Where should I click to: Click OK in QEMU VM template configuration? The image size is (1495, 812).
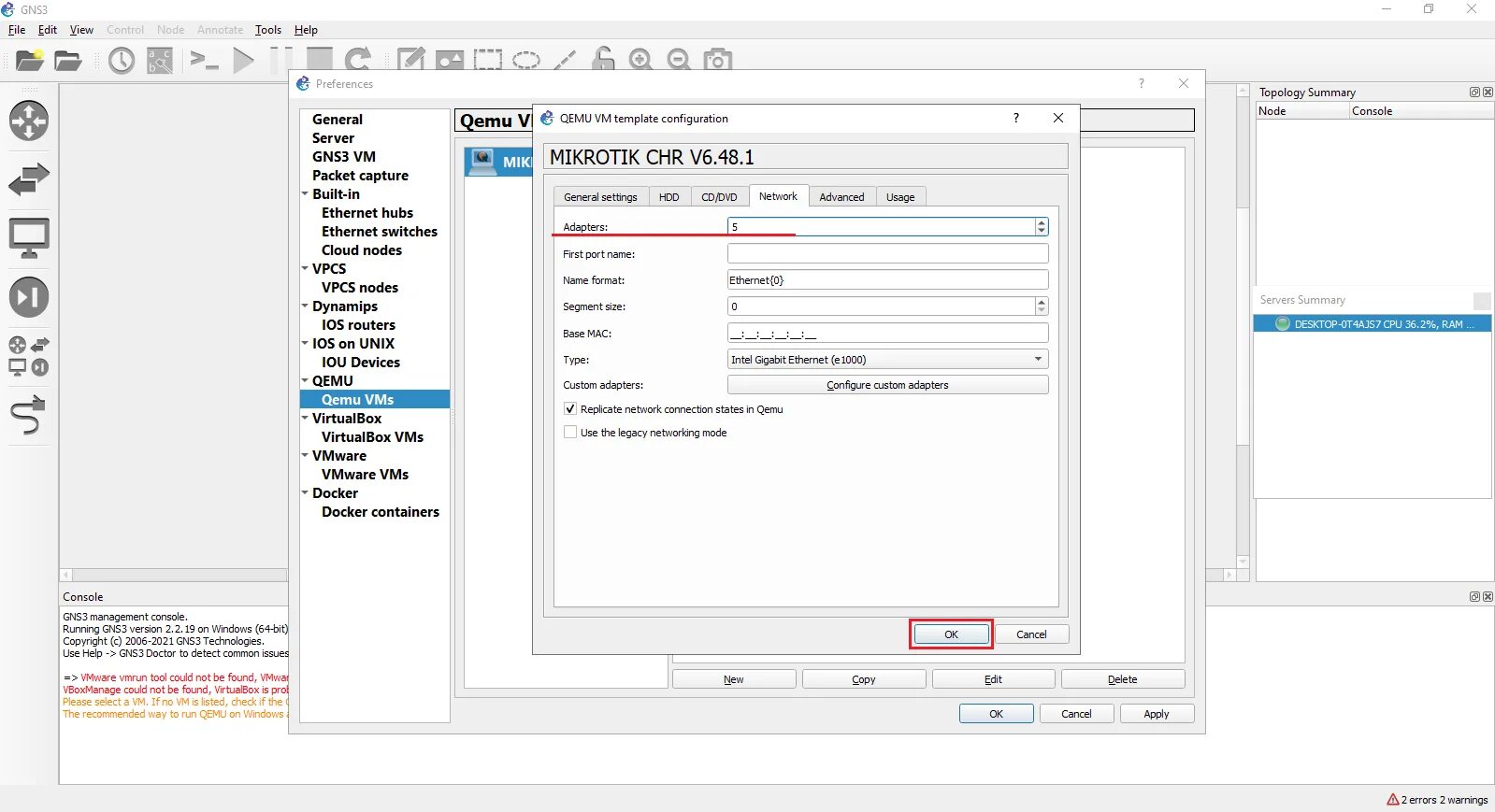(x=951, y=634)
